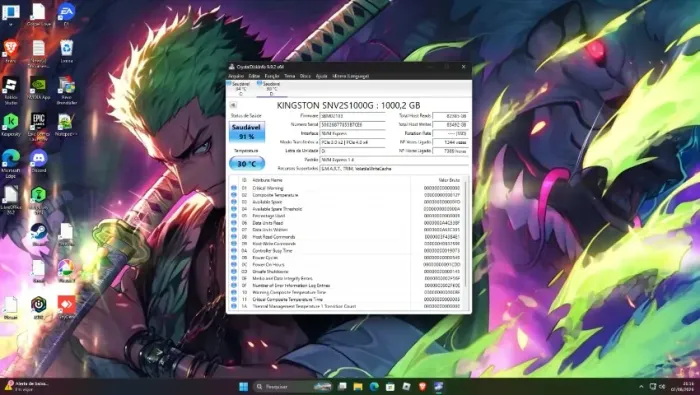Click the status circle for Critical Warning
Image resolution: width=700 pixels, height=395 pixels.
pyautogui.click(x=233, y=188)
